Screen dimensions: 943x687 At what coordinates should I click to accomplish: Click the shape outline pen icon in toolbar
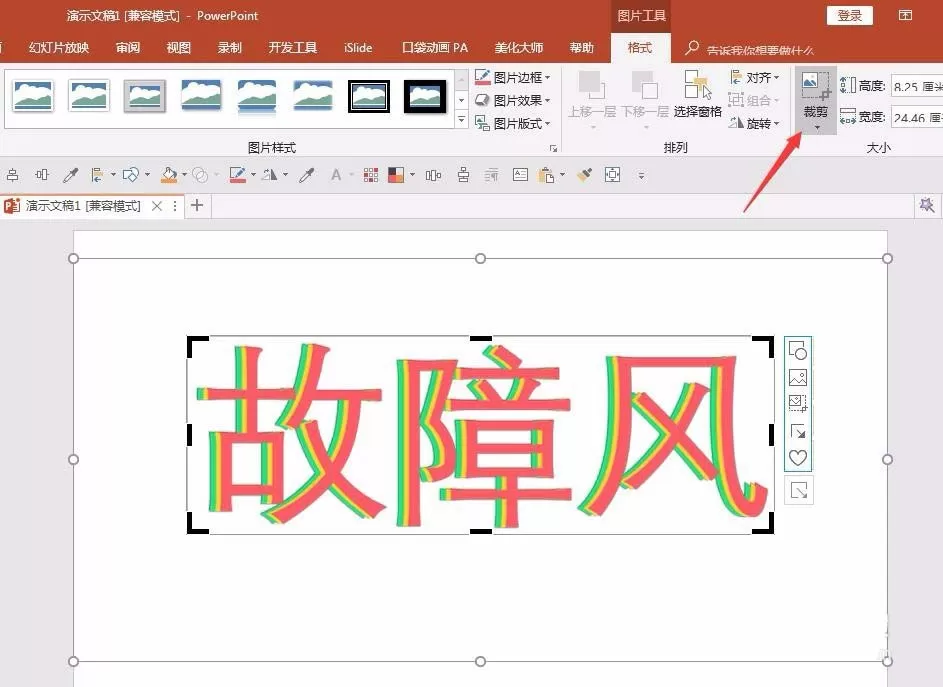point(238,175)
